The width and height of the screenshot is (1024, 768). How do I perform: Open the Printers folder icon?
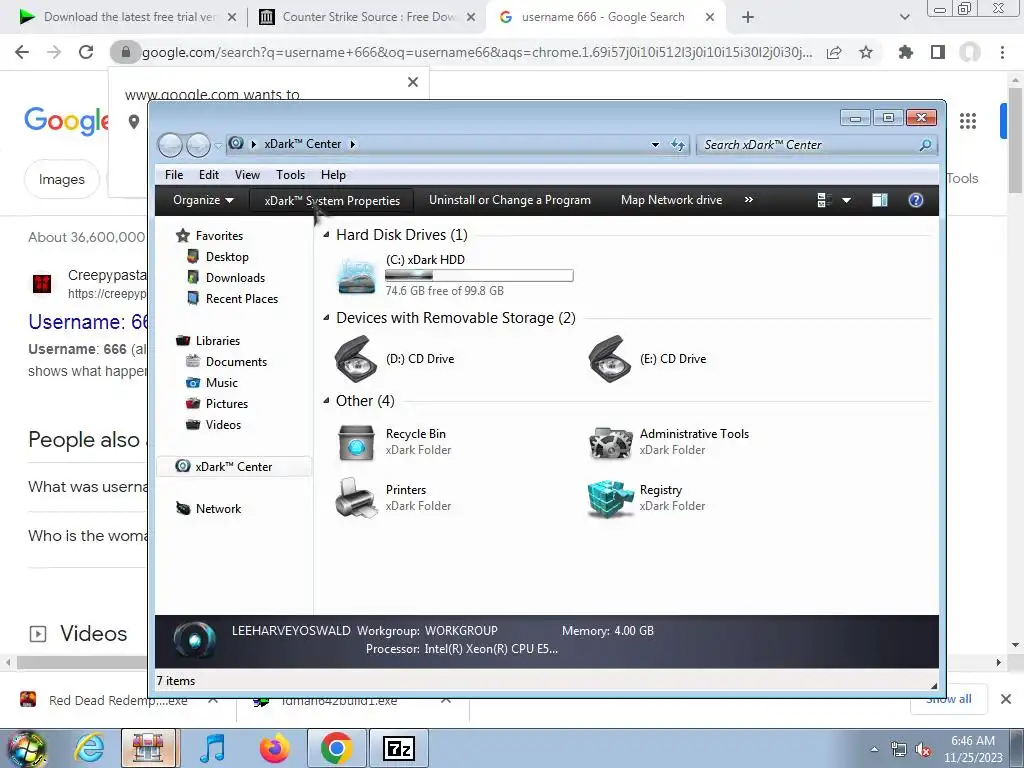coord(356,498)
